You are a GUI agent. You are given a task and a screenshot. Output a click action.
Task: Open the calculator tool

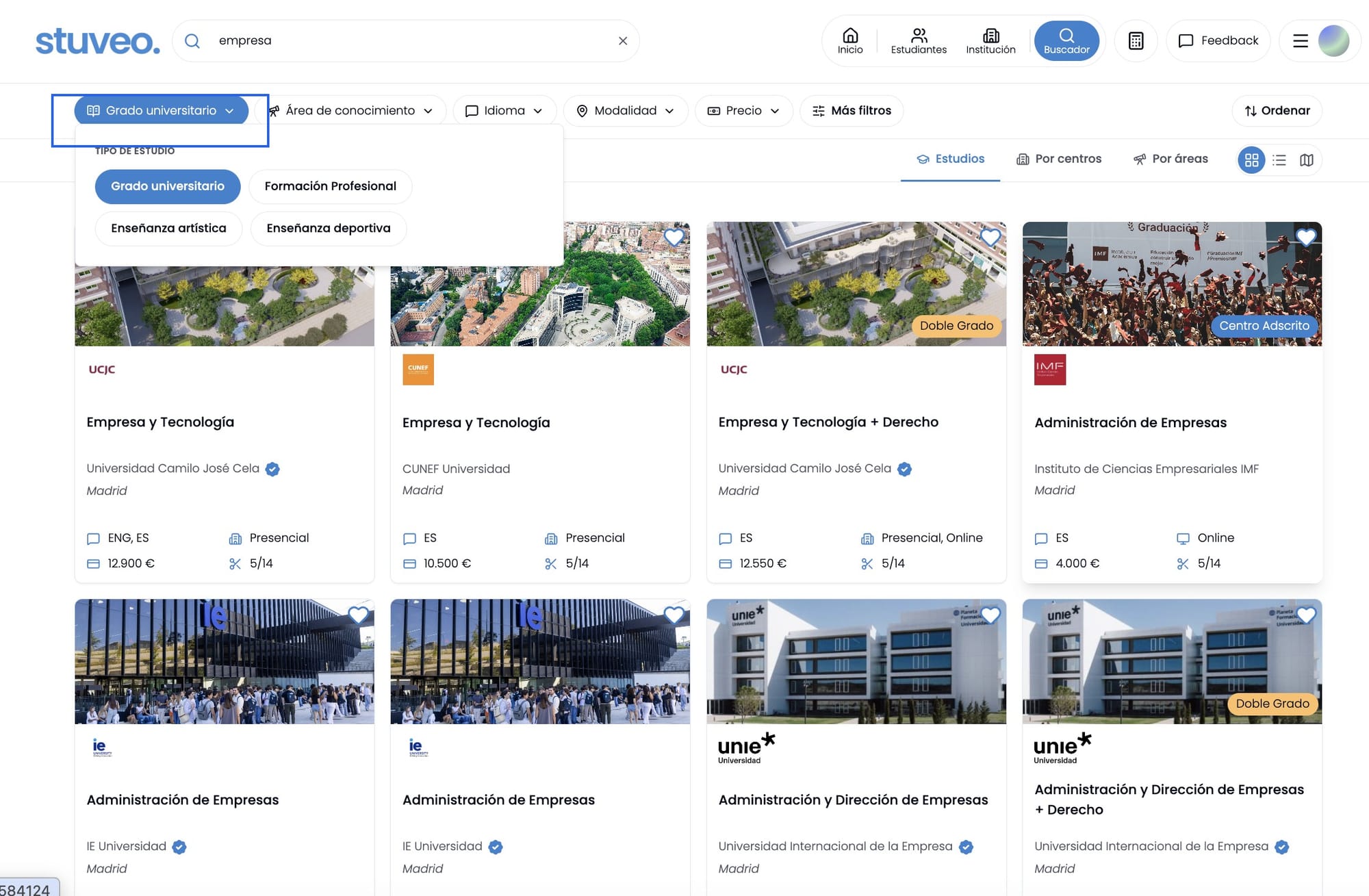(1136, 41)
